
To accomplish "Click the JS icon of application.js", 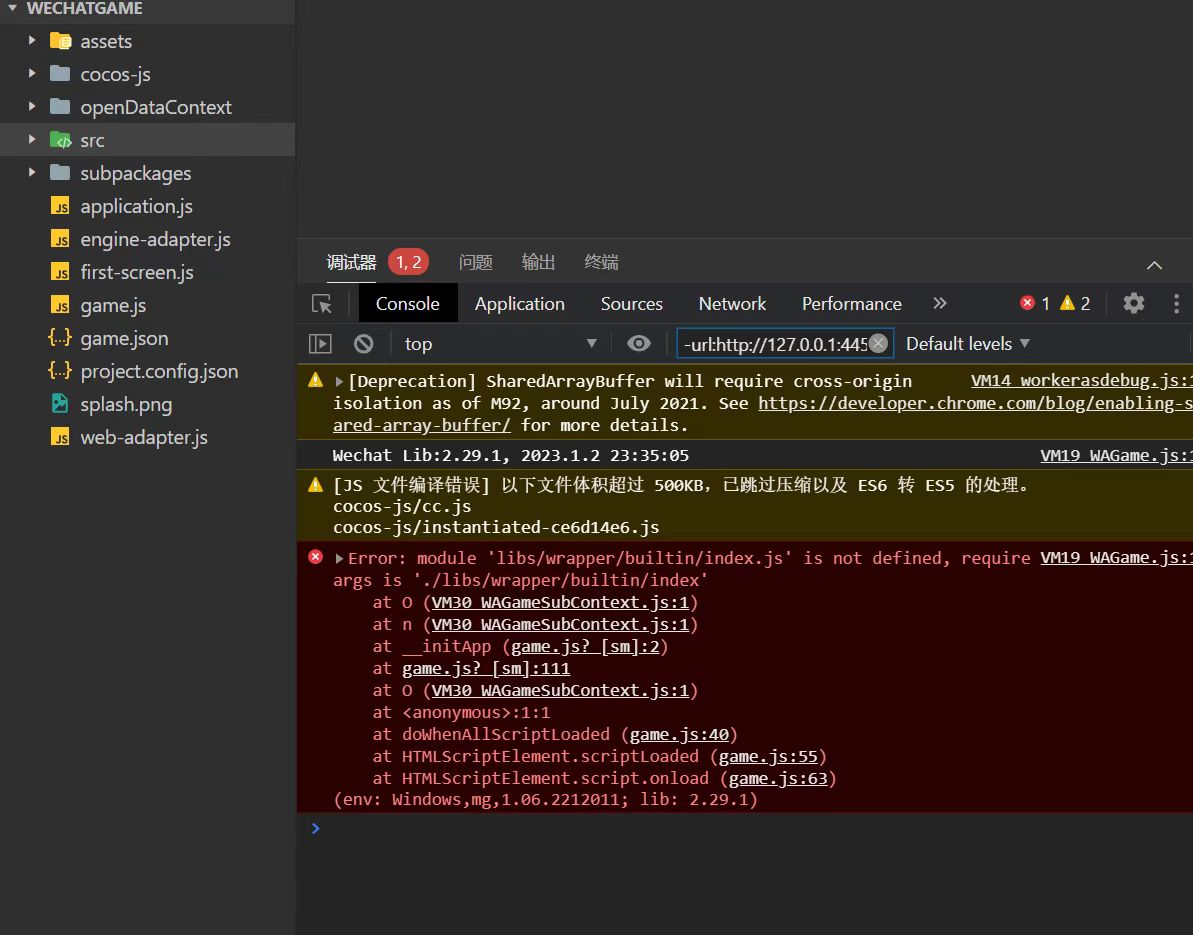I will (x=60, y=206).
